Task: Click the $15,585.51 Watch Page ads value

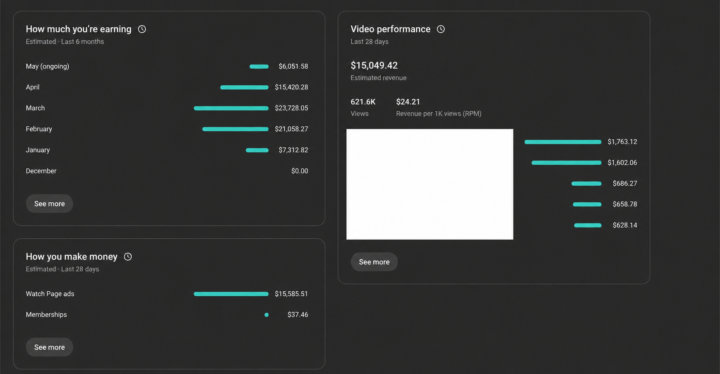Action: point(292,294)
